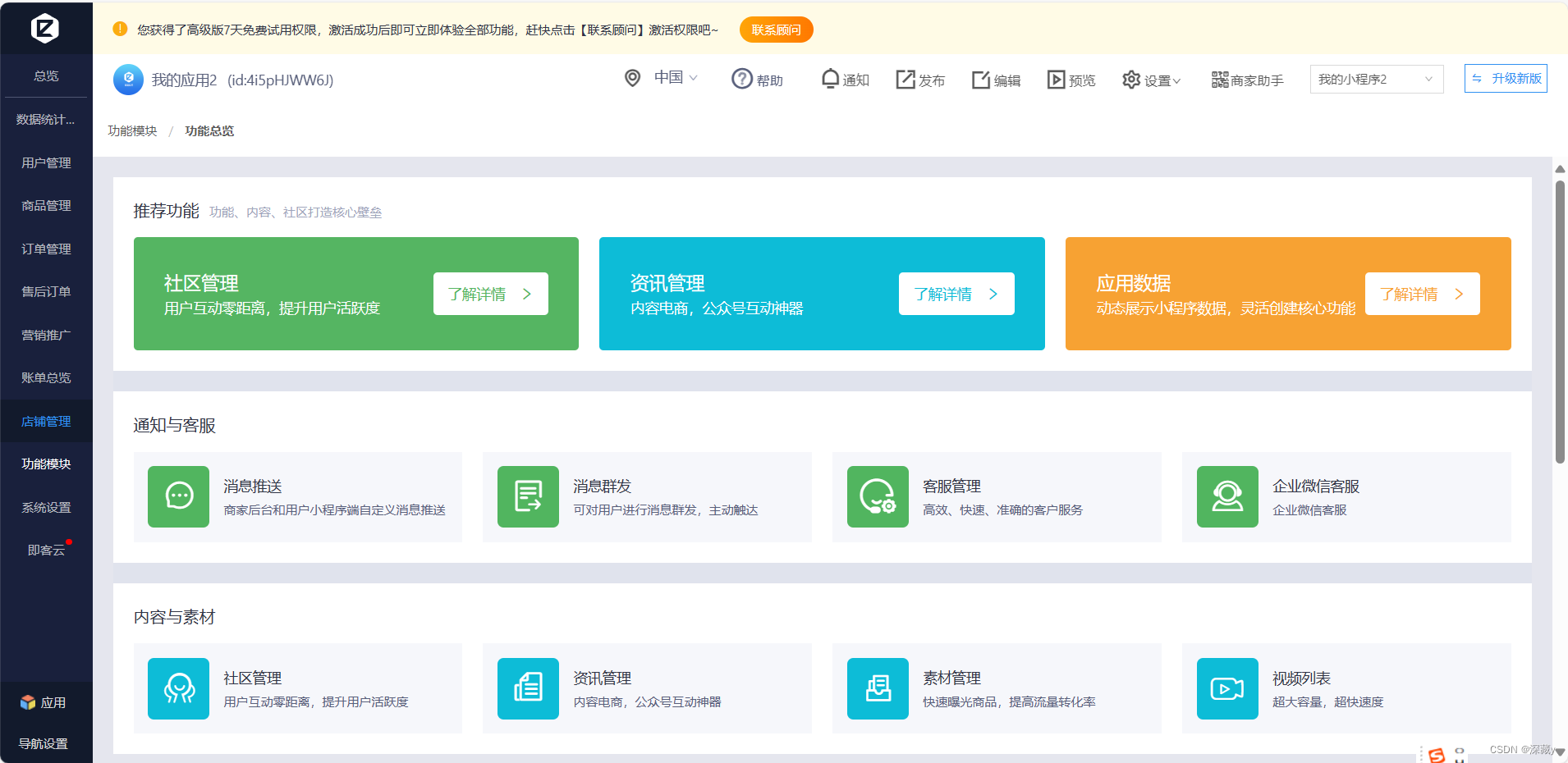Open 账单总览 in sidebar

46,377
